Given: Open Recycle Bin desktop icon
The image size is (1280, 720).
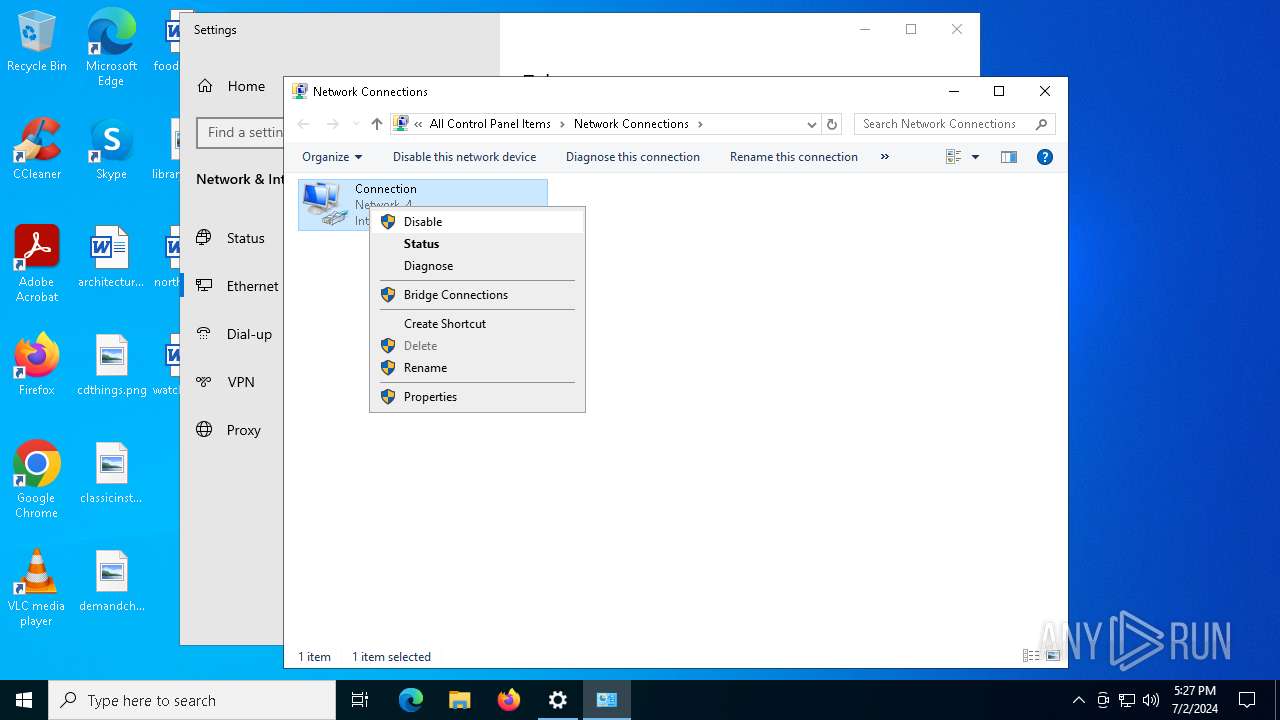Looking at the screenshot, I should (x=37, y=42).
